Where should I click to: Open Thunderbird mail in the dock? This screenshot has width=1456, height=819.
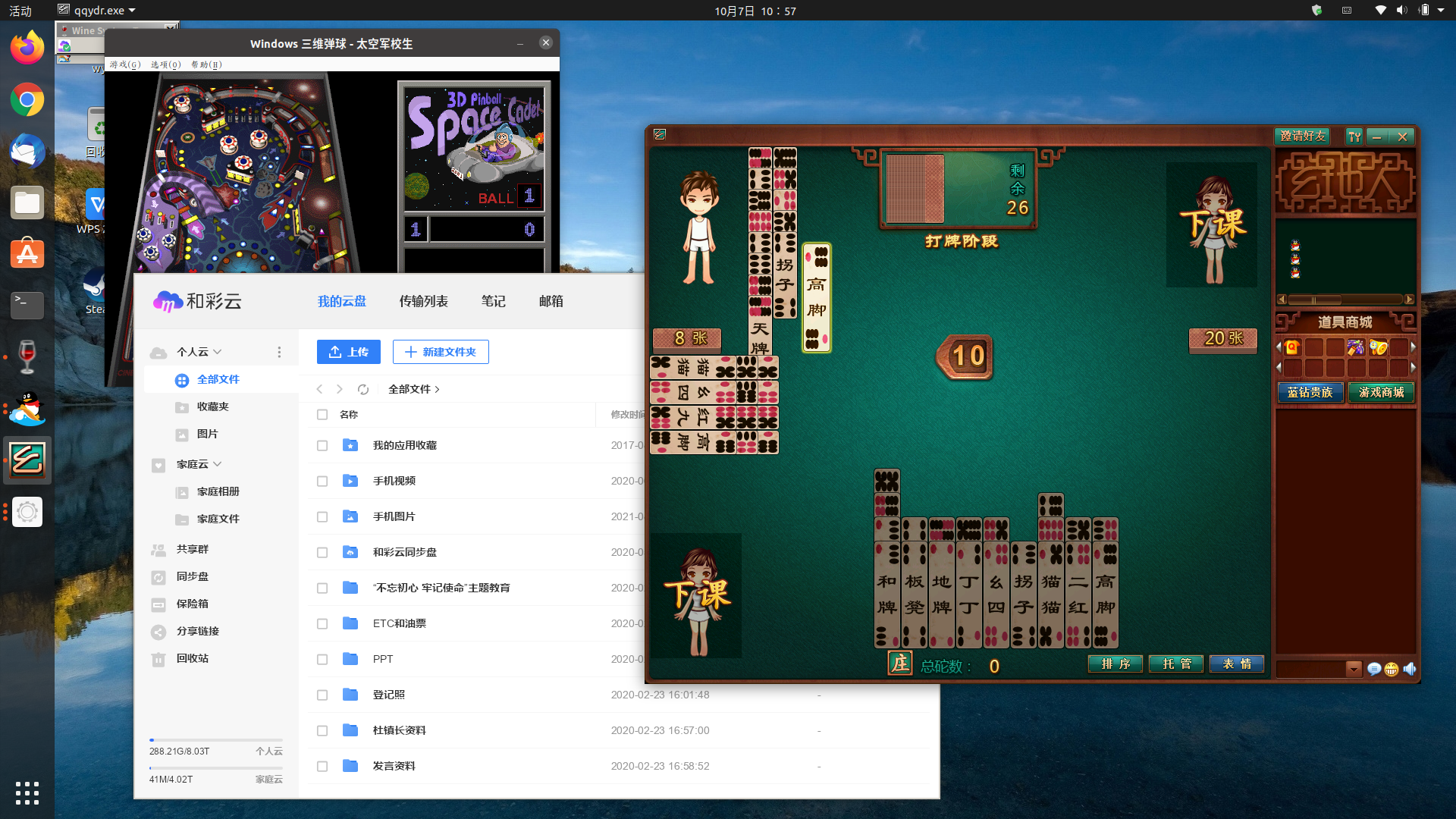coord(27,152)
